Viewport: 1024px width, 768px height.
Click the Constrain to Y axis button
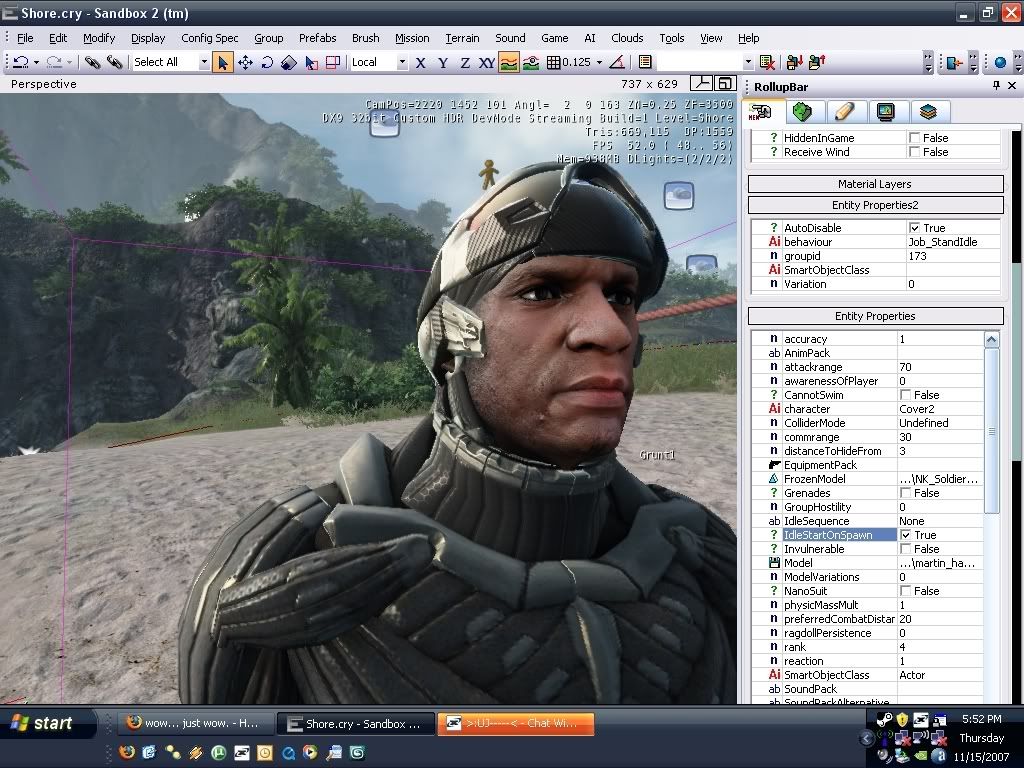click(443, 63)
